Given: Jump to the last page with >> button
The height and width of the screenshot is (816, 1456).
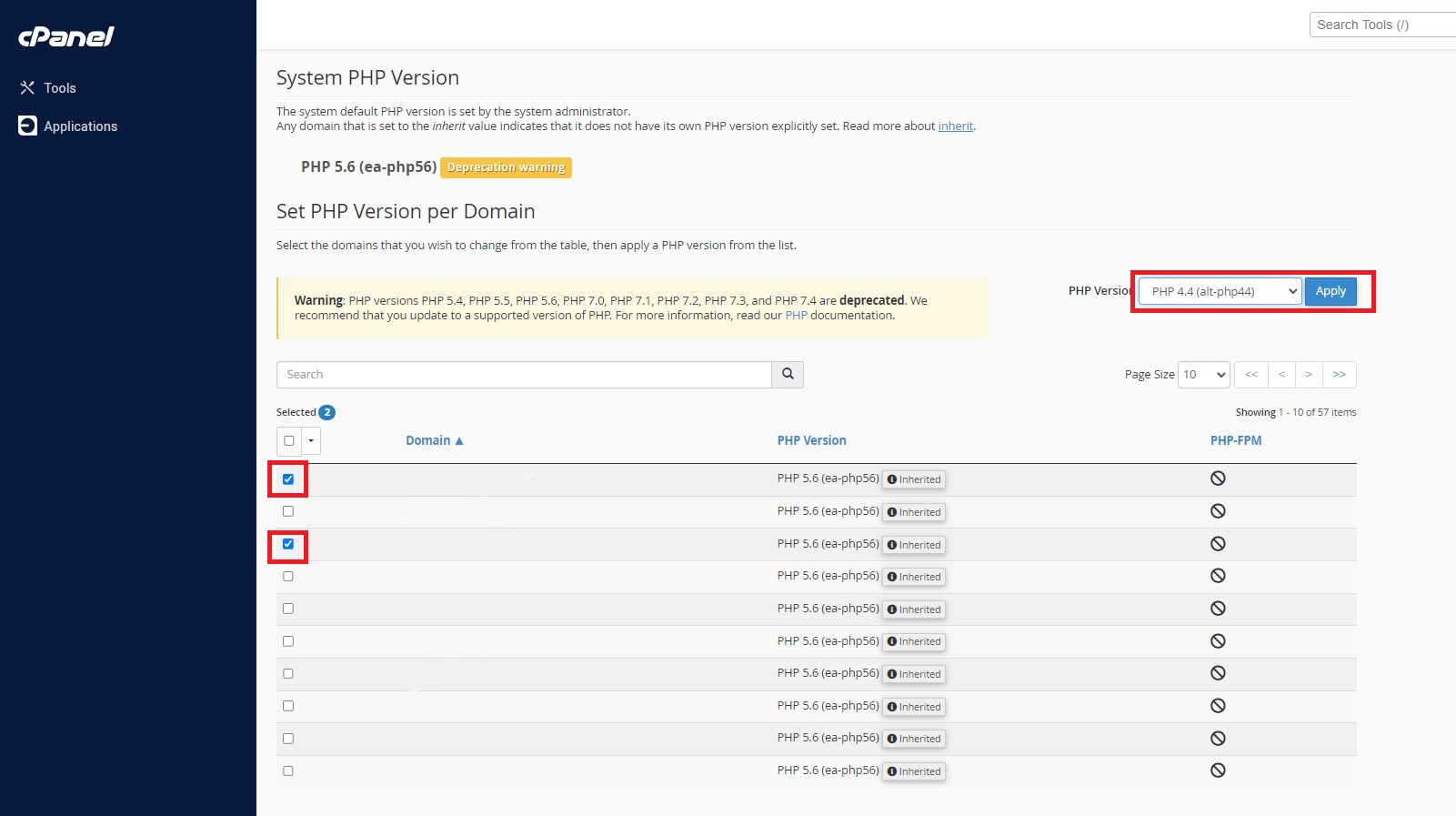Looking at the screenshot, I should [1340, 375].
